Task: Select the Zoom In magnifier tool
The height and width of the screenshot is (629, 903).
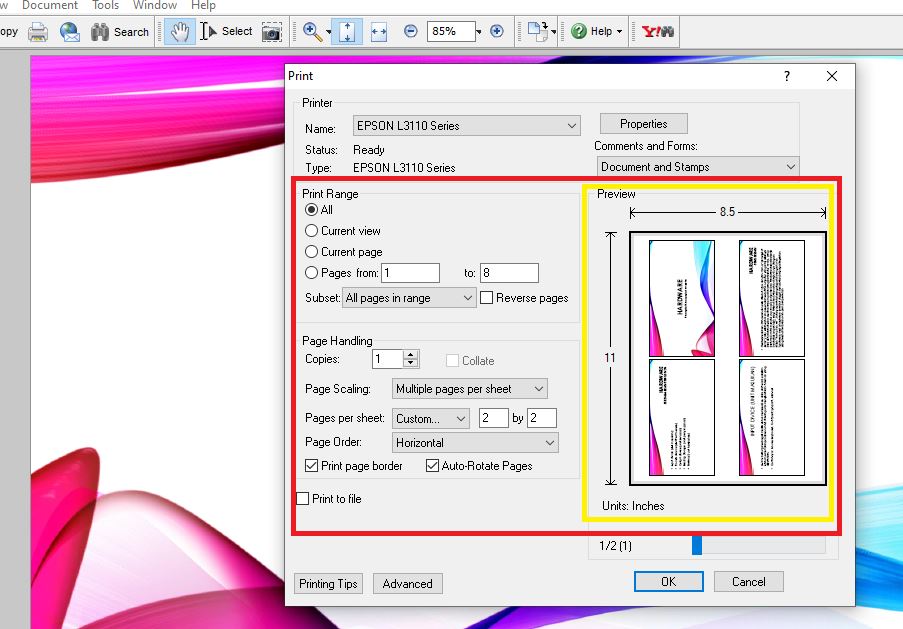Action: [x=312, y=32]
